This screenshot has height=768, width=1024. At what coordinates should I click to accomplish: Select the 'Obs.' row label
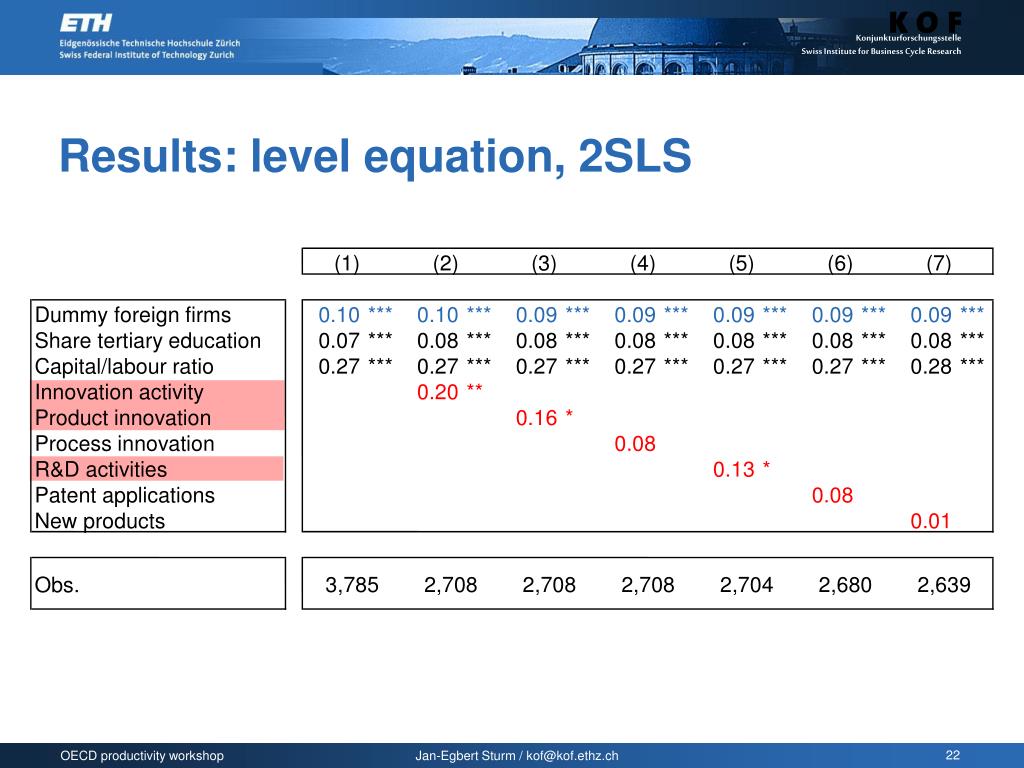coord(57,584)
